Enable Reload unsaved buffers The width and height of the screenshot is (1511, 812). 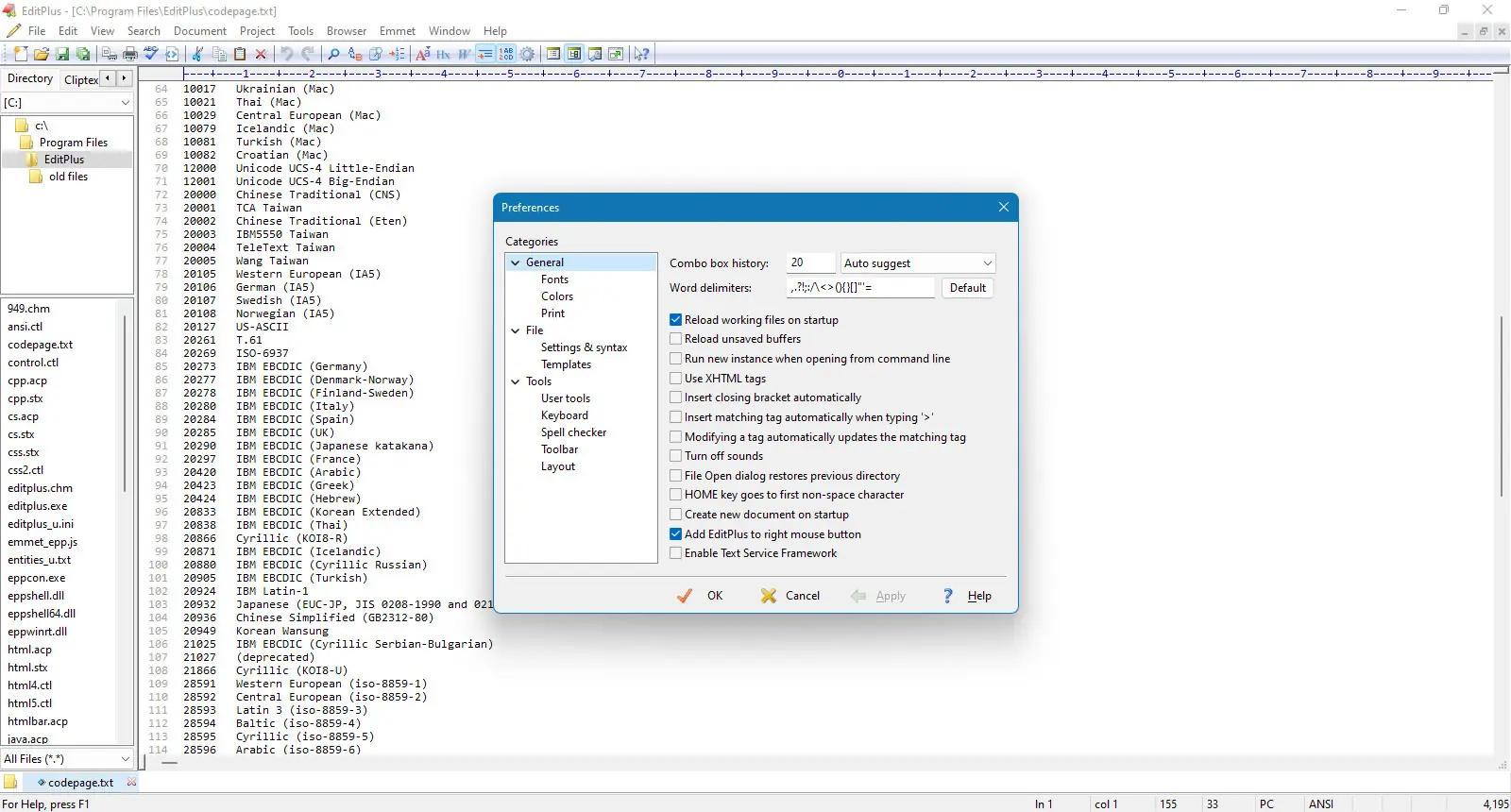675,339
